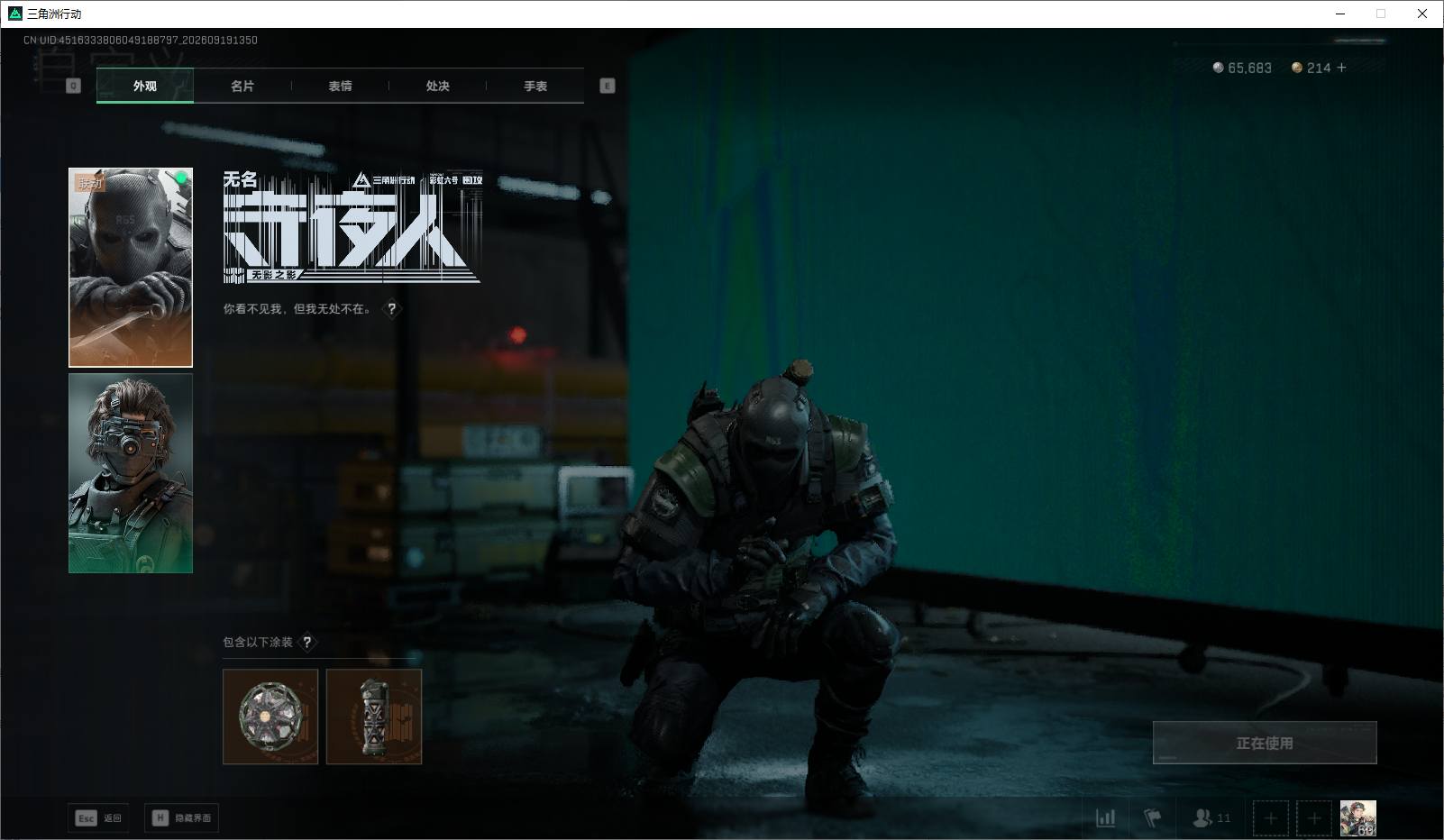Switch to the 外观 tab

(x=145, y=86)
